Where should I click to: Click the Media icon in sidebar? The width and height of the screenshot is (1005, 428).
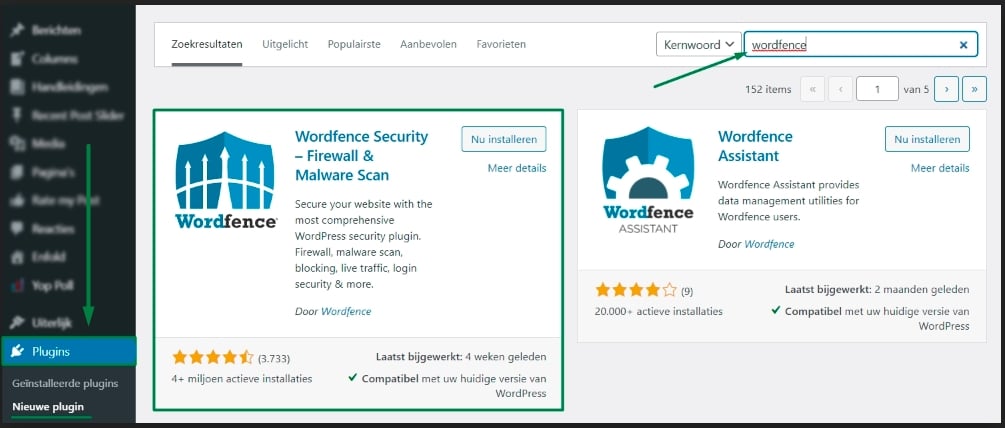tap(17, 144)
